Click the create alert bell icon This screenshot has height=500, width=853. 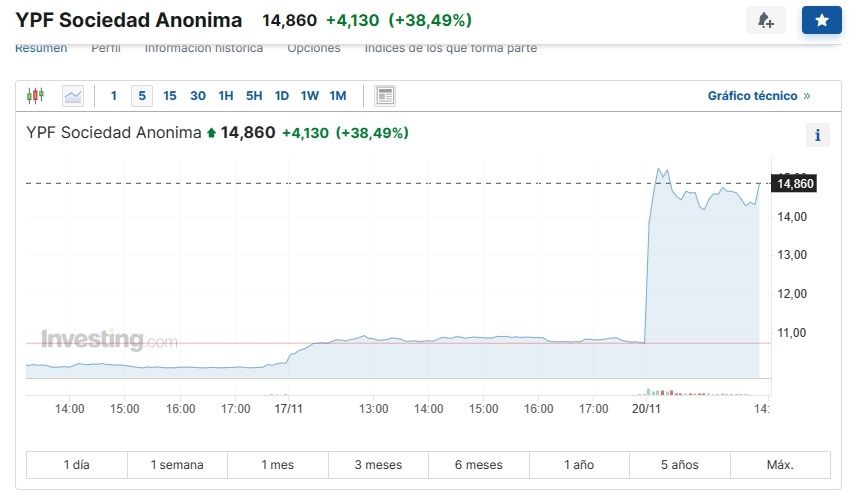coord(765,20)
